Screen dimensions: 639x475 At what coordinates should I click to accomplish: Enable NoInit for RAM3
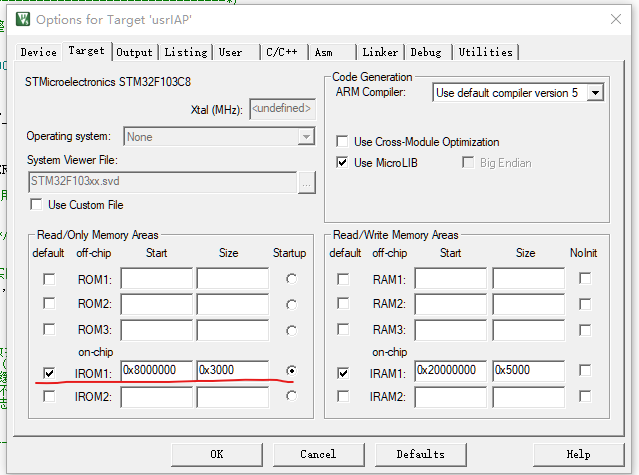point(585,330)
